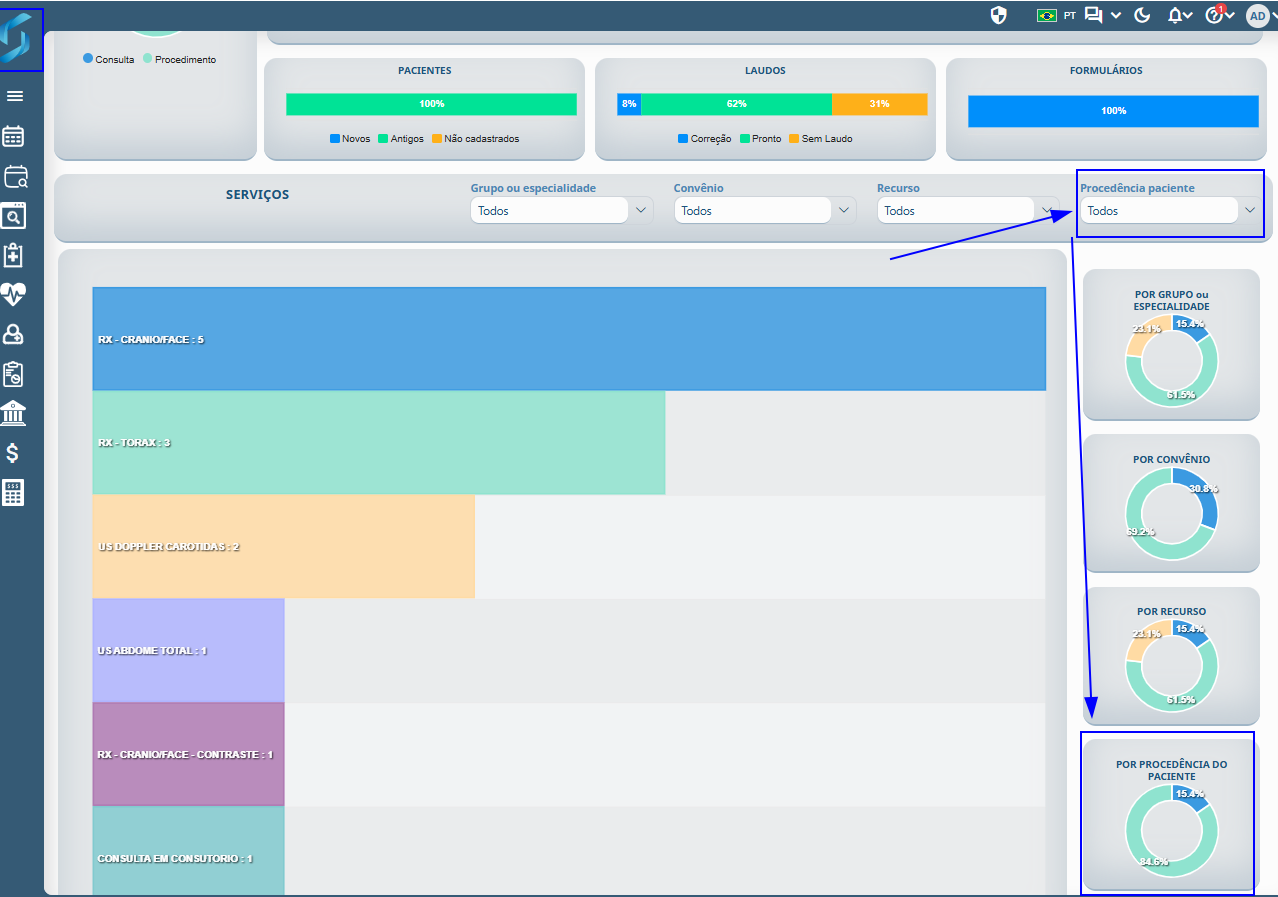1278x897 pixels.
Task: Open the hamburger menu in sidebar
Action: 15,96
